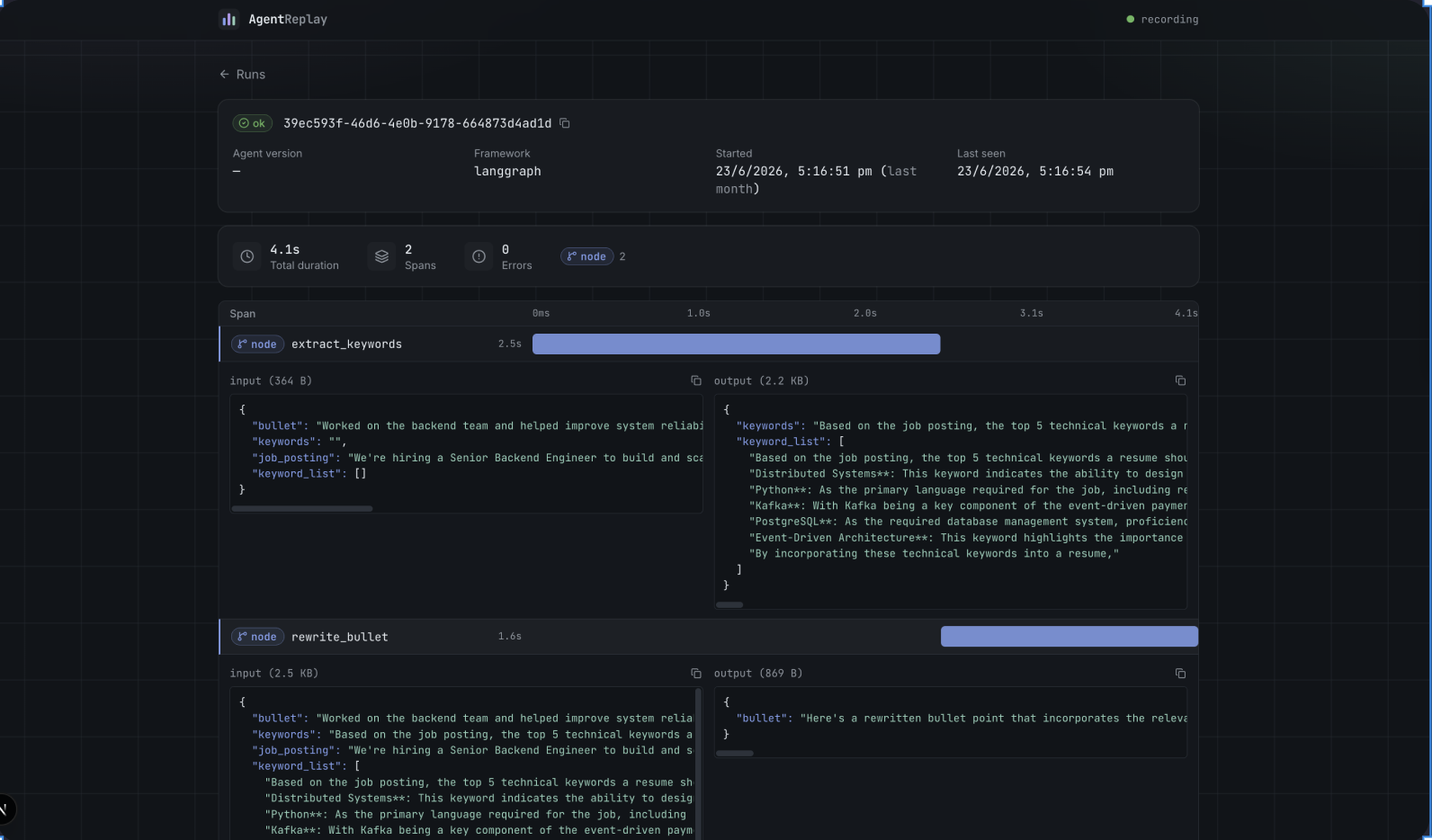Click the Span column header
1432x840 pixels.
click(x=243, y=314)
